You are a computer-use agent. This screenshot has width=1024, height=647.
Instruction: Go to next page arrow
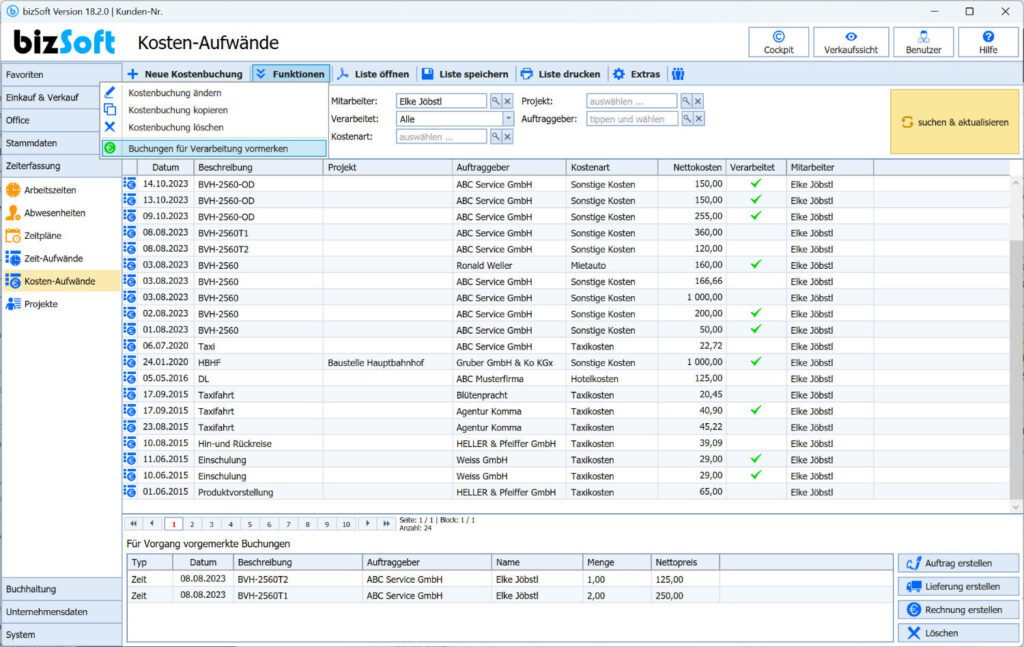(367, 524)
